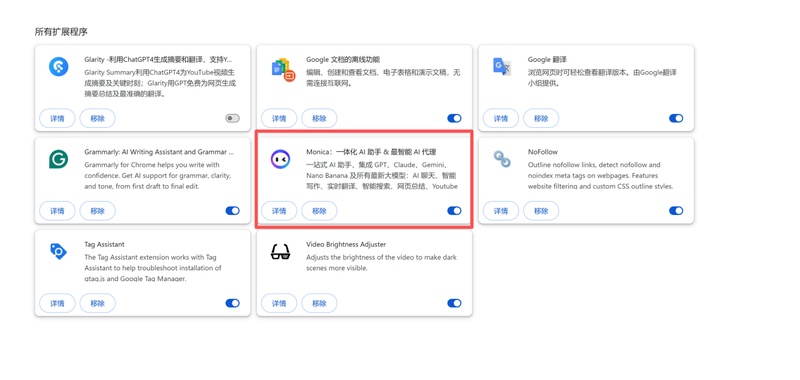This screenshot has height=380, width=800.
Task: Click the Google Translate extension icon
Action: click(x=502, y=66)
